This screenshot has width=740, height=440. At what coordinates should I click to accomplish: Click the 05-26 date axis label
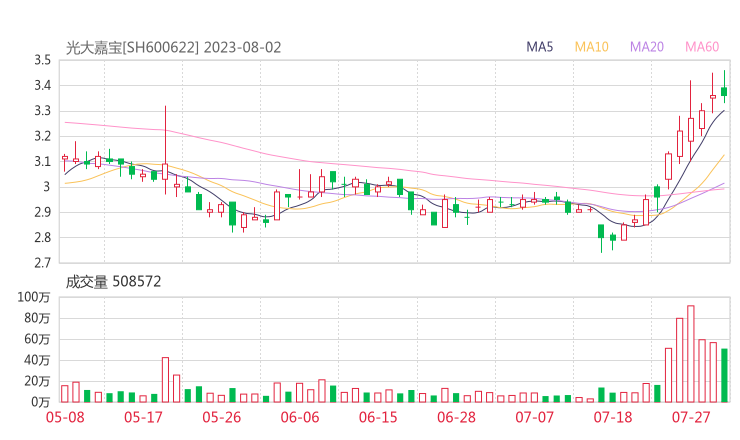[222, 417]
